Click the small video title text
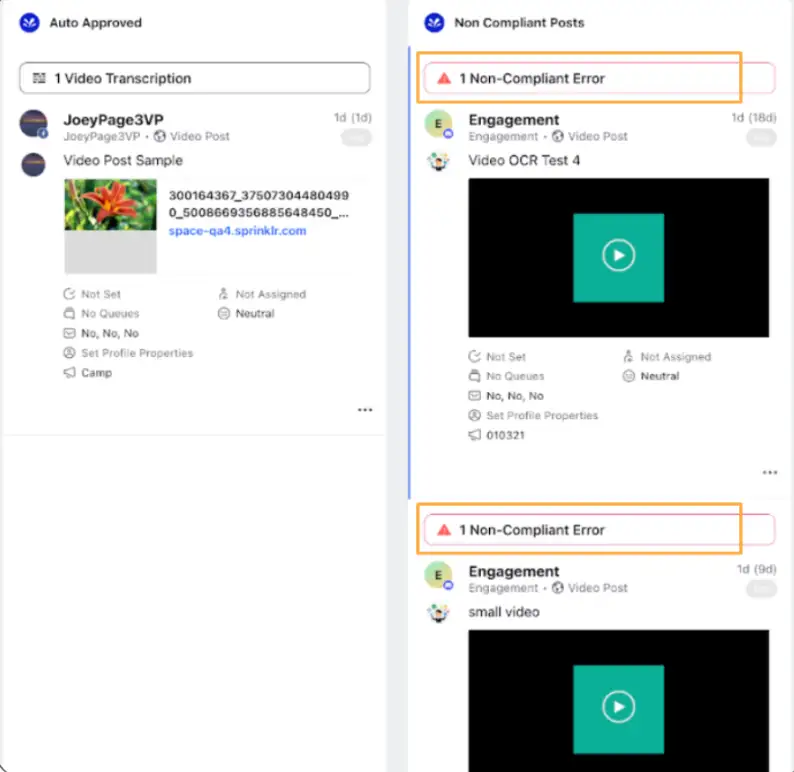Screen dimensions: 794x772 504,612
